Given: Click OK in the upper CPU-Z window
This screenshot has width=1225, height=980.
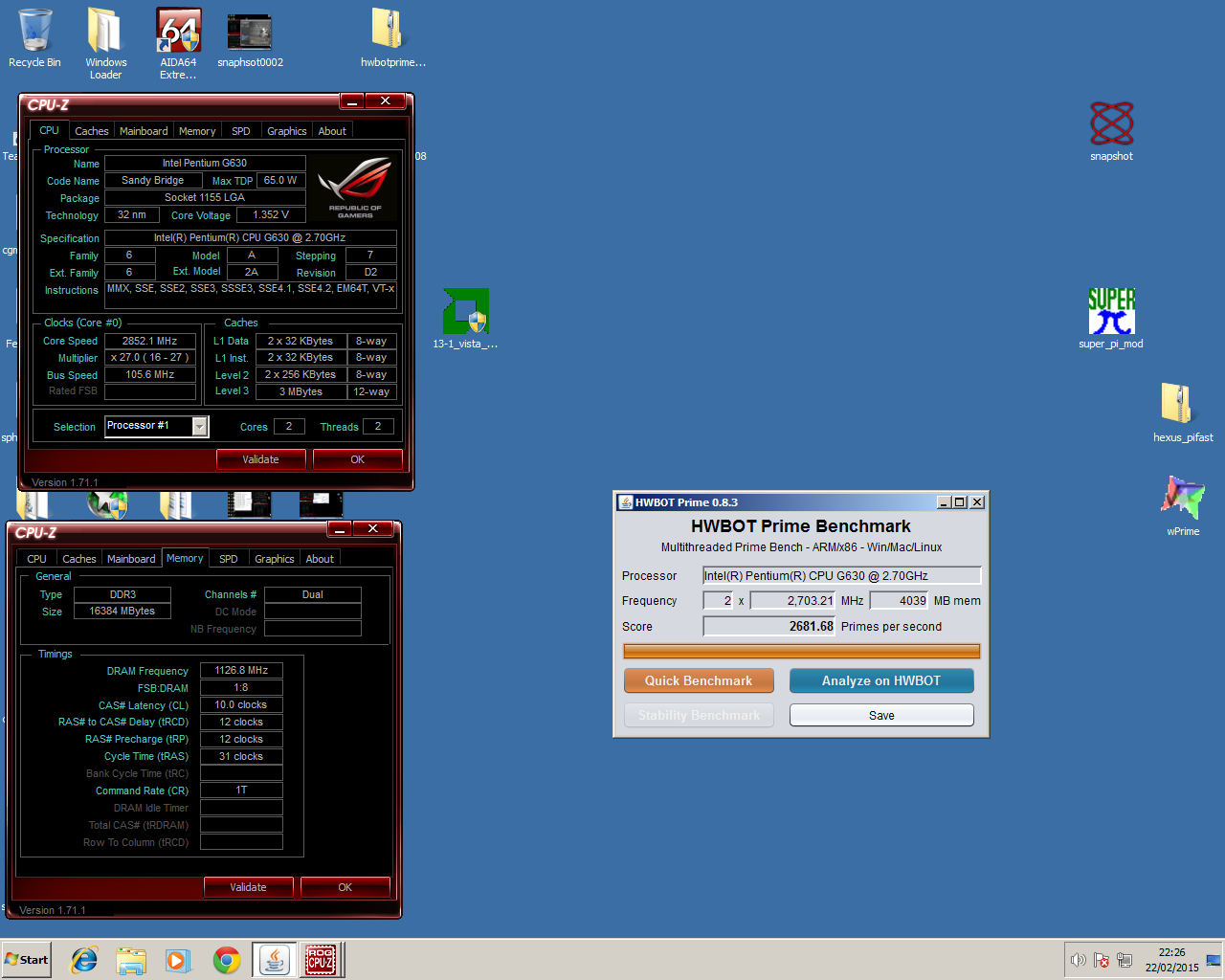Looking at the screenshot, I should pyautogui.click(x=358, y=459).
